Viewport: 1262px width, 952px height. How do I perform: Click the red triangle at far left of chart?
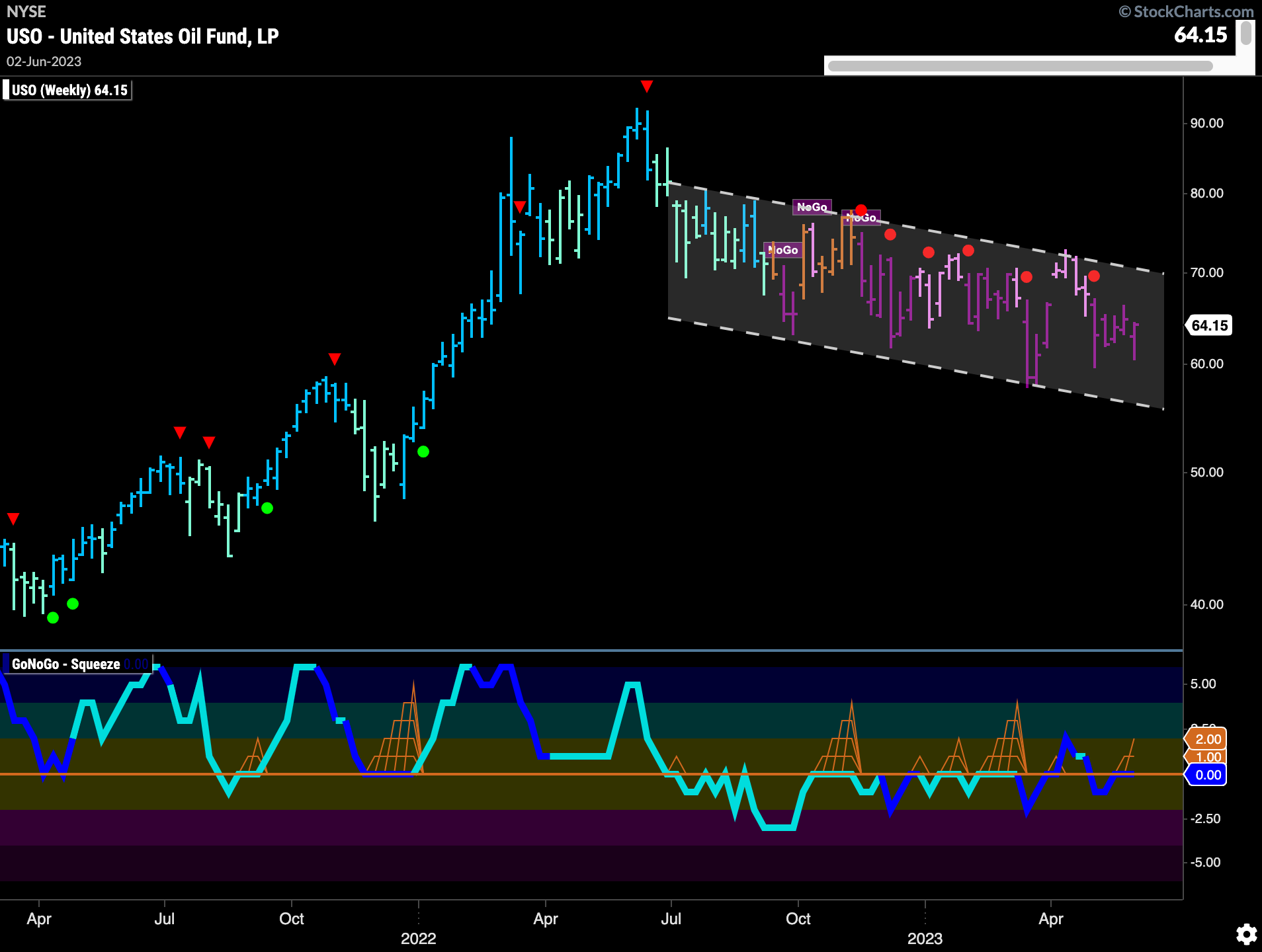click(x=13, y=519)
